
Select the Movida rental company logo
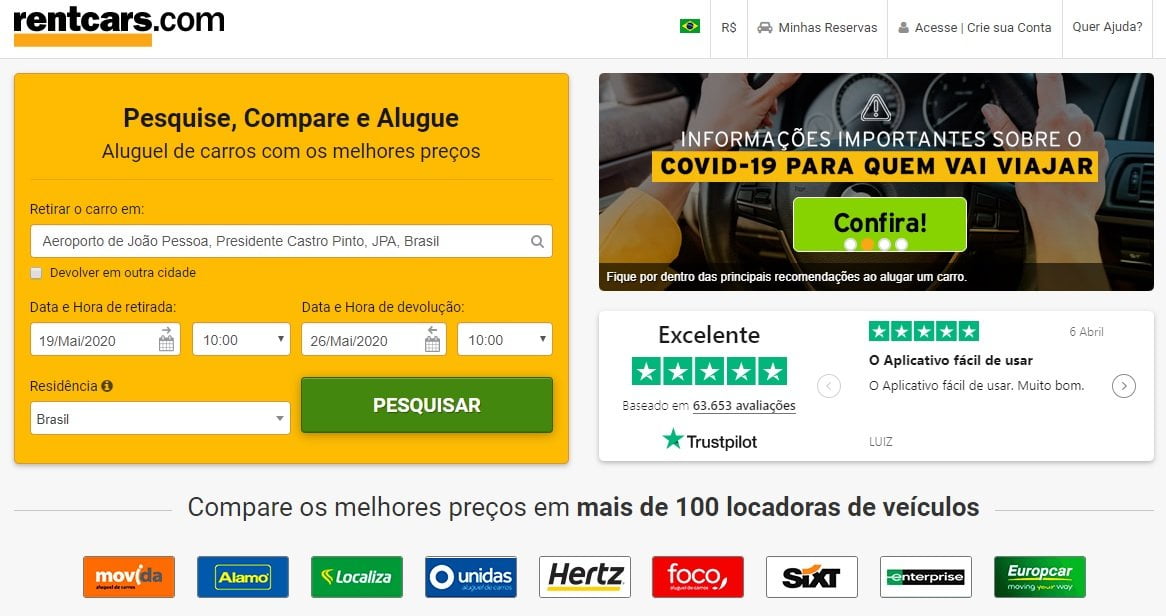(x=129, y=577)
